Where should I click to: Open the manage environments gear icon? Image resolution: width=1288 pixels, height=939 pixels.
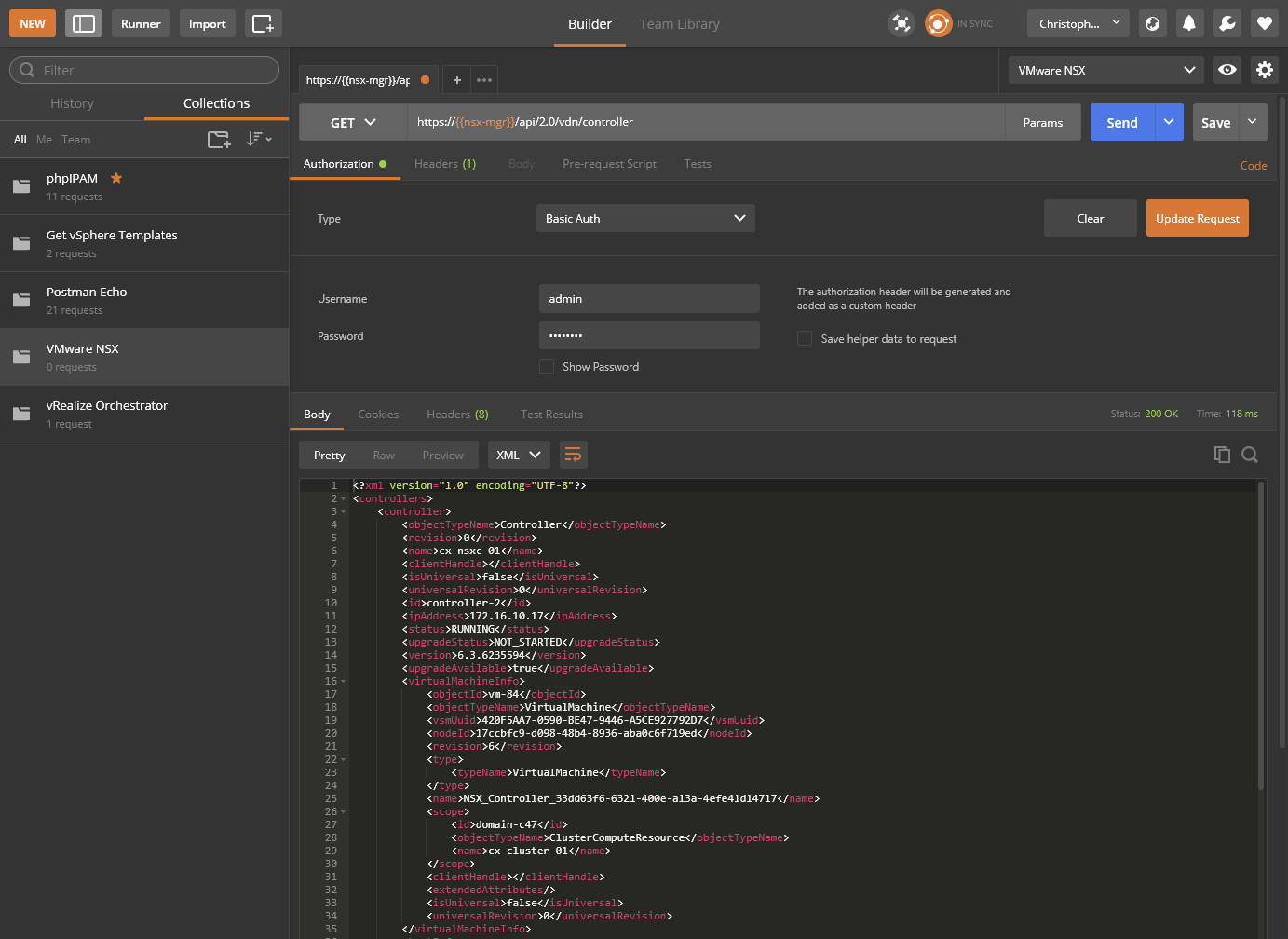(1264, 70)
